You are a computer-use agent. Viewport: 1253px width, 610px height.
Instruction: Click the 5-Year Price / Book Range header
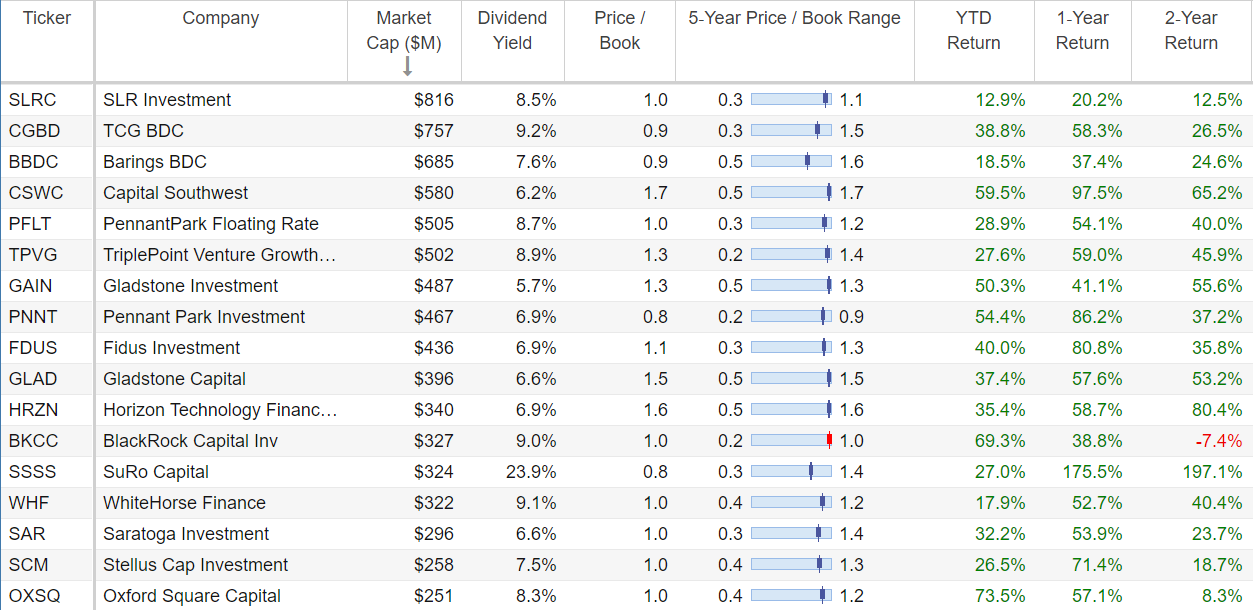pyautogui.click(x=794, y=18)
